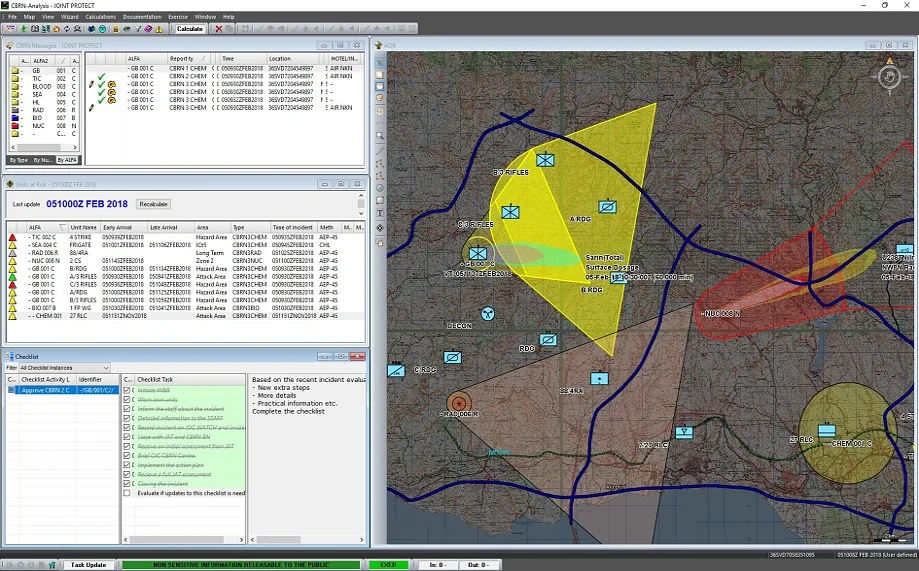Select the 'Approve CBRN 2 C' checklist activity
This screenshot has width=919, height=571.
[x=62, y=390]
